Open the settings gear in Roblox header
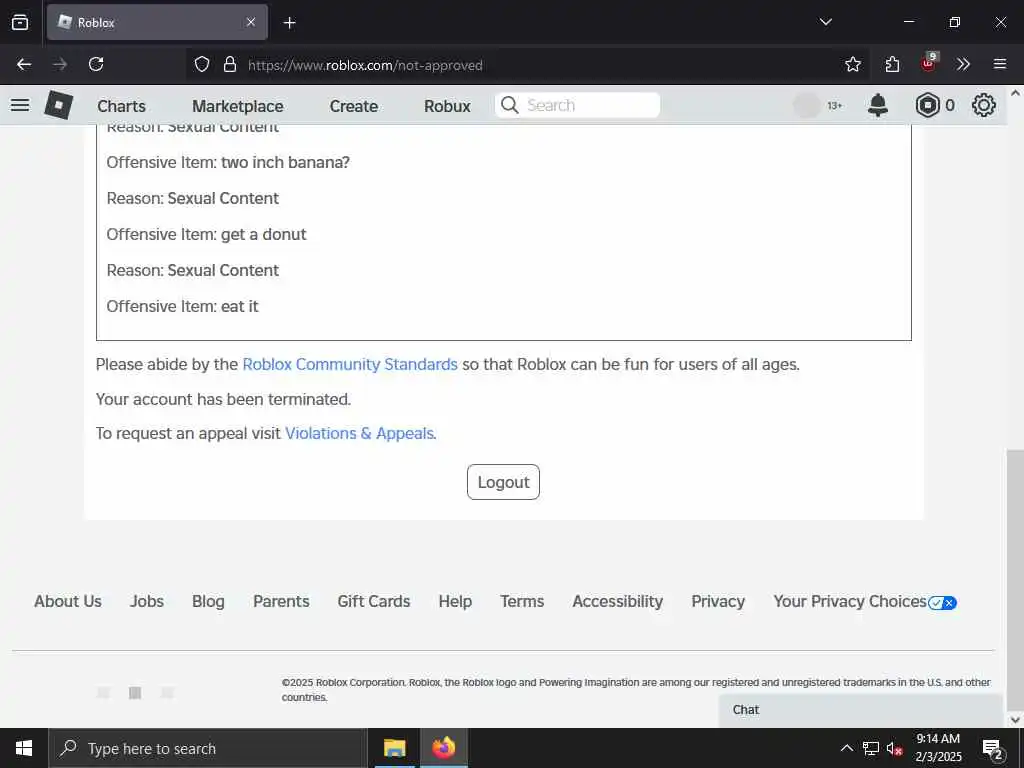The image size is (1024, 768). 984,105
